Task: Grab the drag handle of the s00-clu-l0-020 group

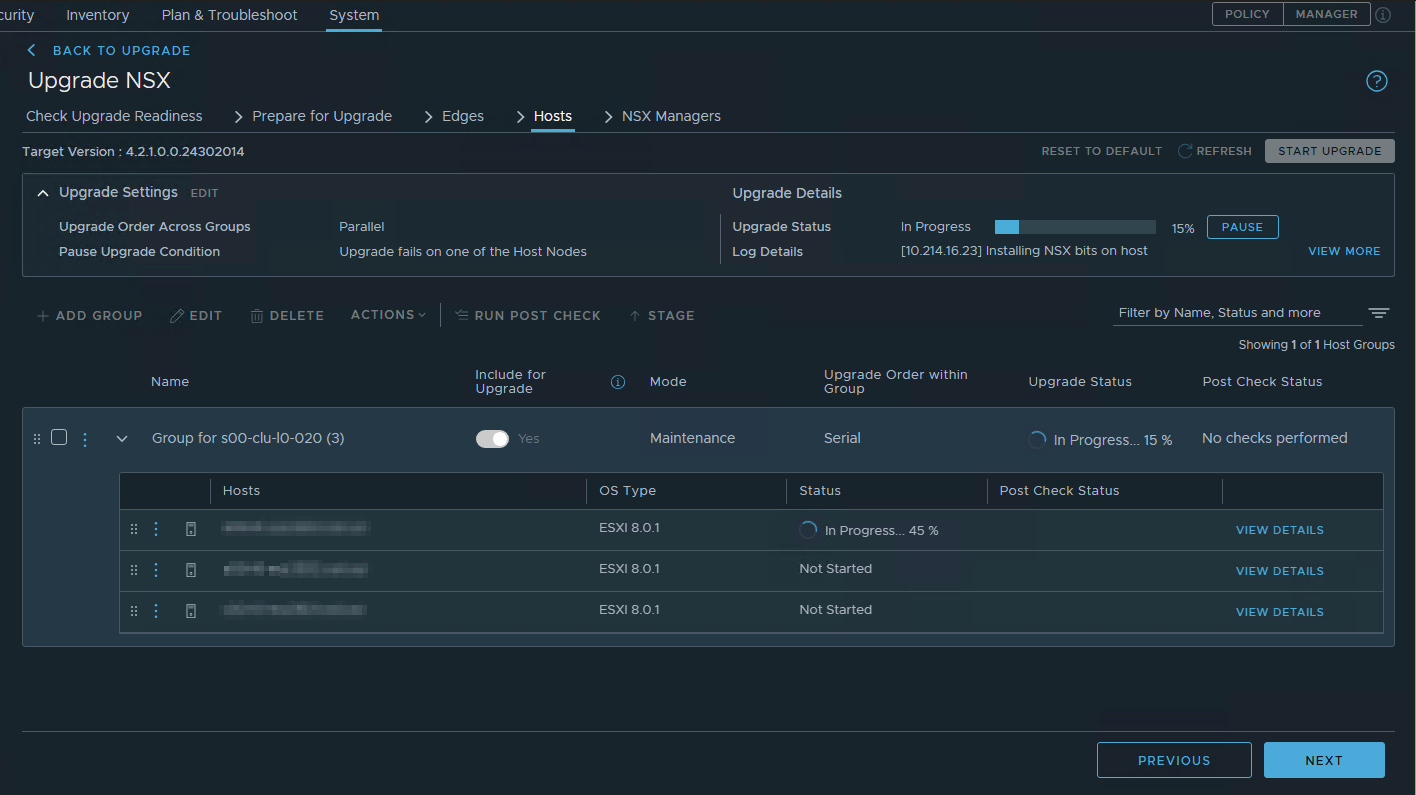Action: click(x=37, y=438)
